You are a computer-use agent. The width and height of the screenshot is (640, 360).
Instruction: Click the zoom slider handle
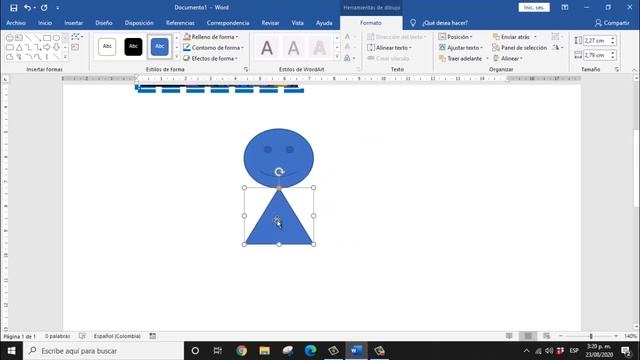pyautogui.click(x=591, y=336)
